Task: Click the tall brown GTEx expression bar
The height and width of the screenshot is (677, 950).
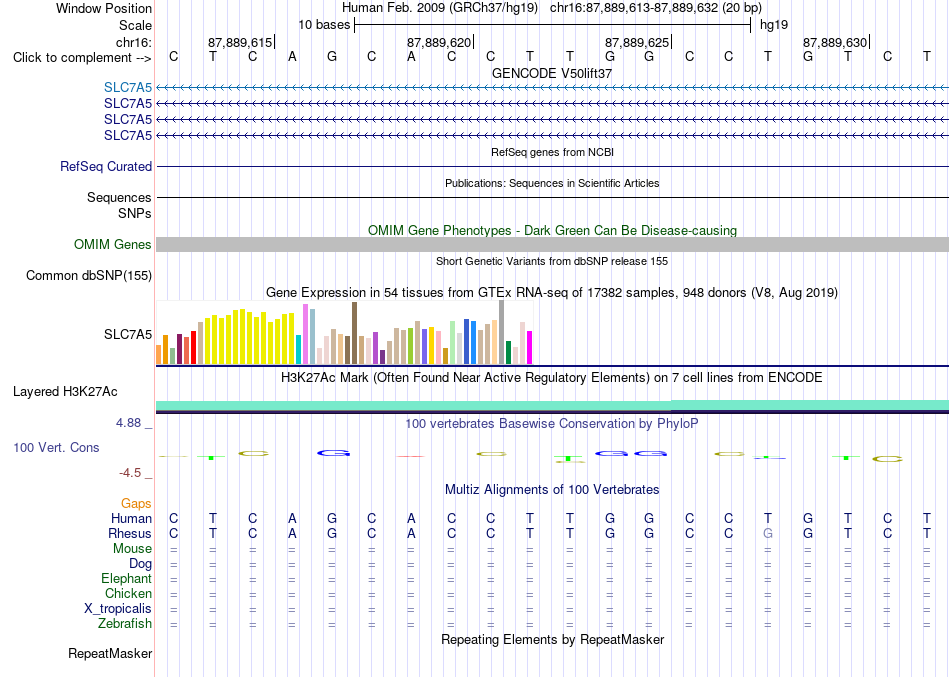Action: coord(354,333)
